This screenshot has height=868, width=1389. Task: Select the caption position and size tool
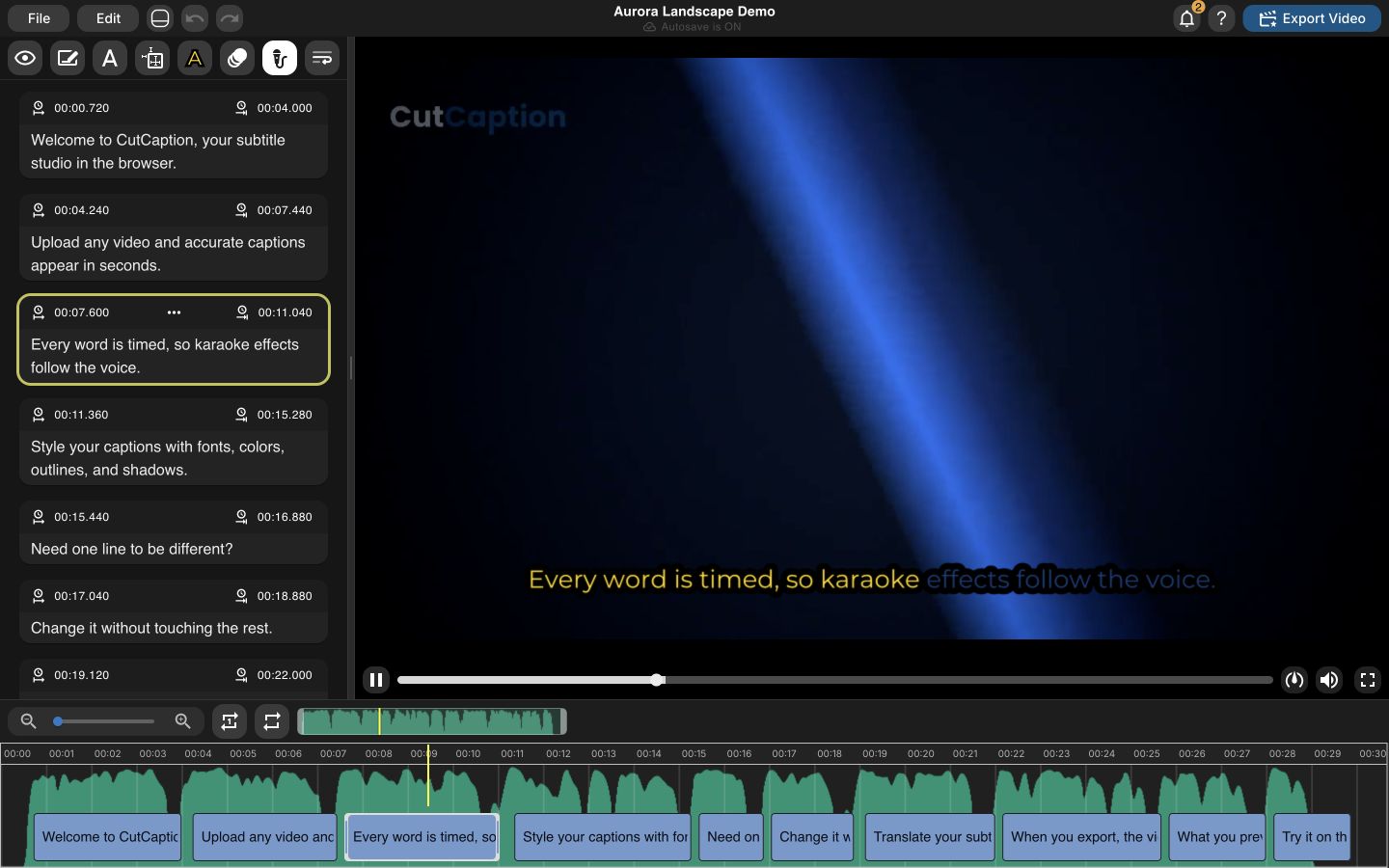[x=152, y=59]
